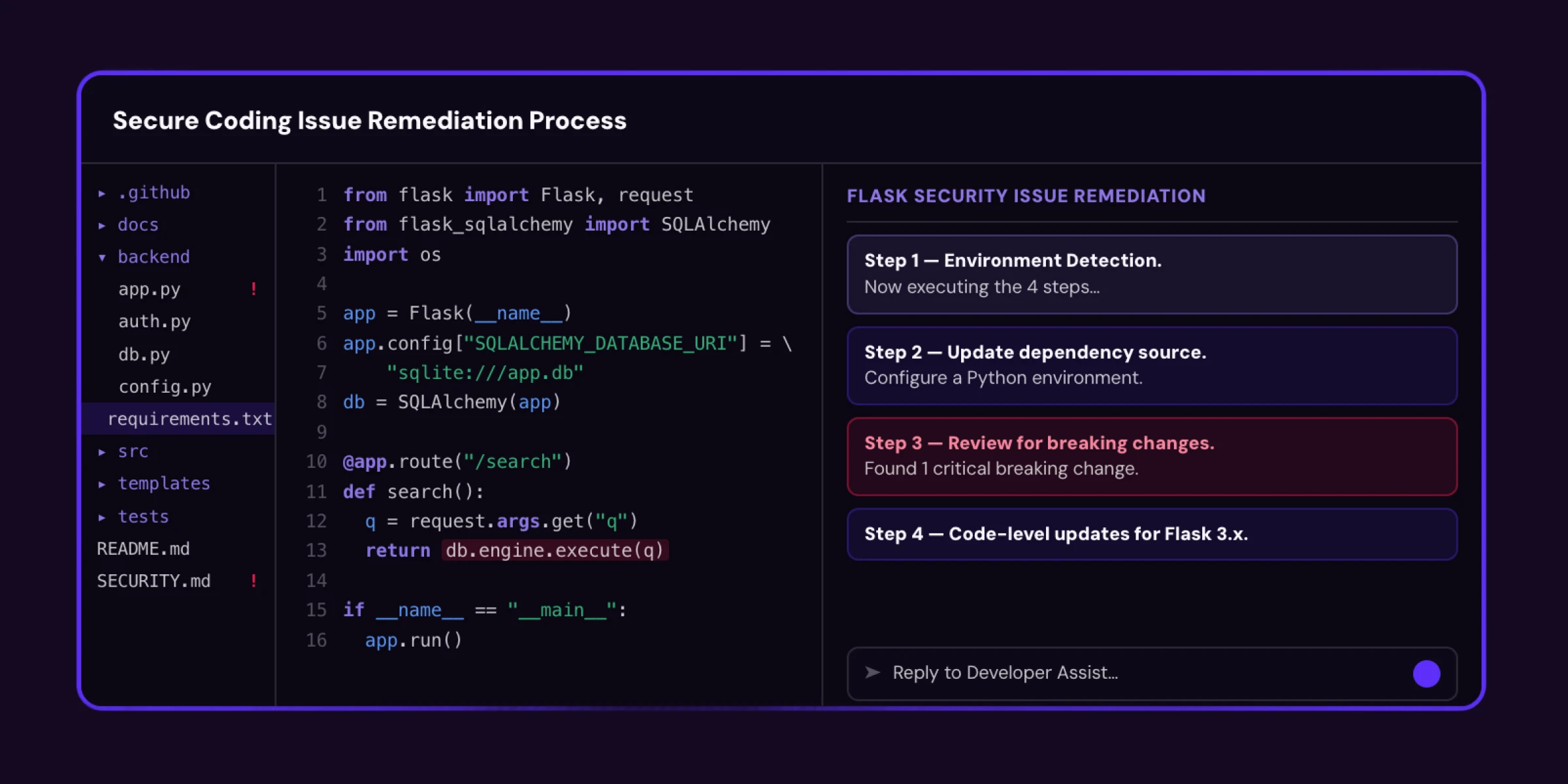Click the app.run() line
The height and width of the screenshot is (784, 1568).
point(414,640)
